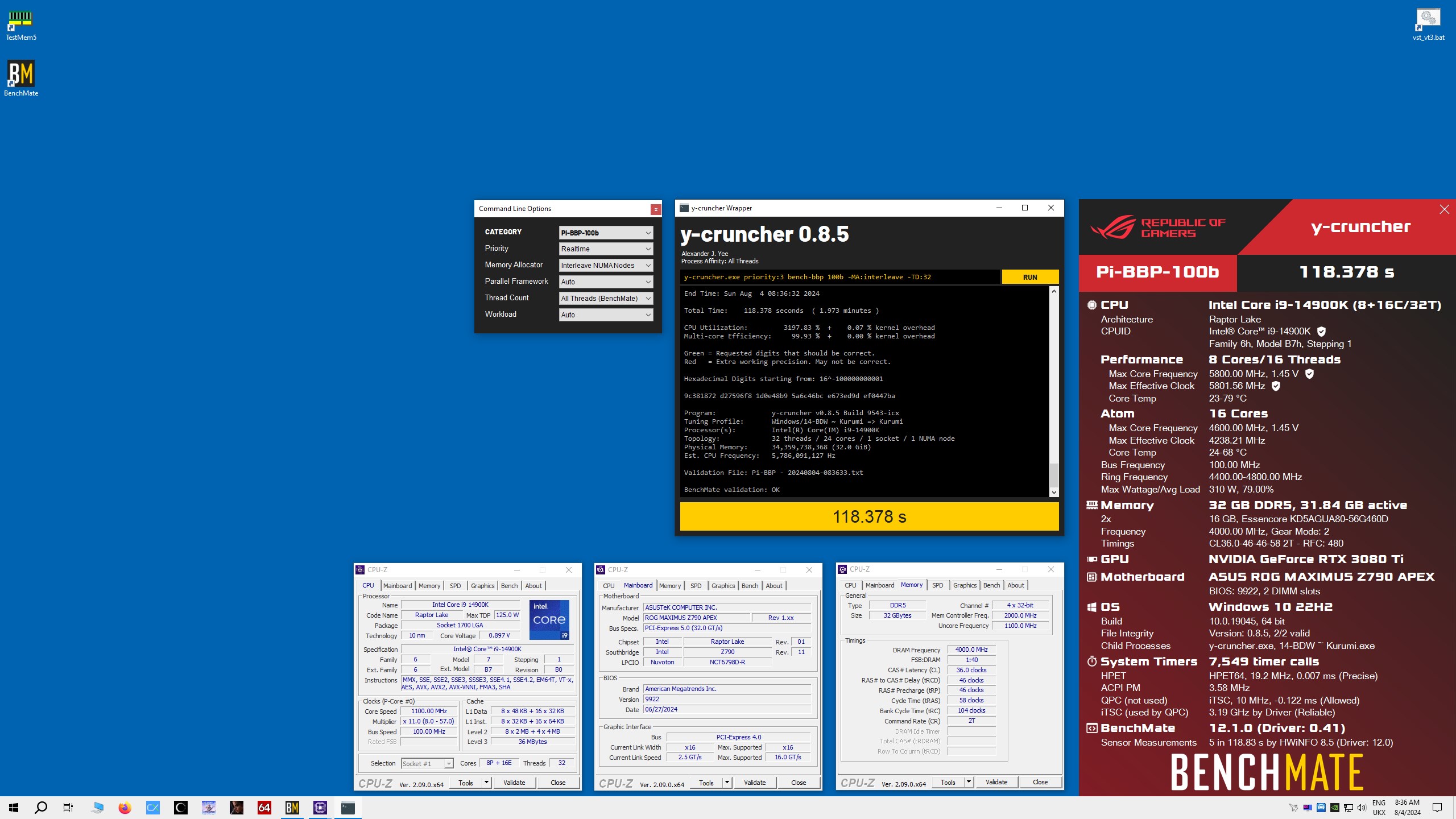
Task: Open SPD tab in Memory CPU-Z window
Action: [938, 585]
